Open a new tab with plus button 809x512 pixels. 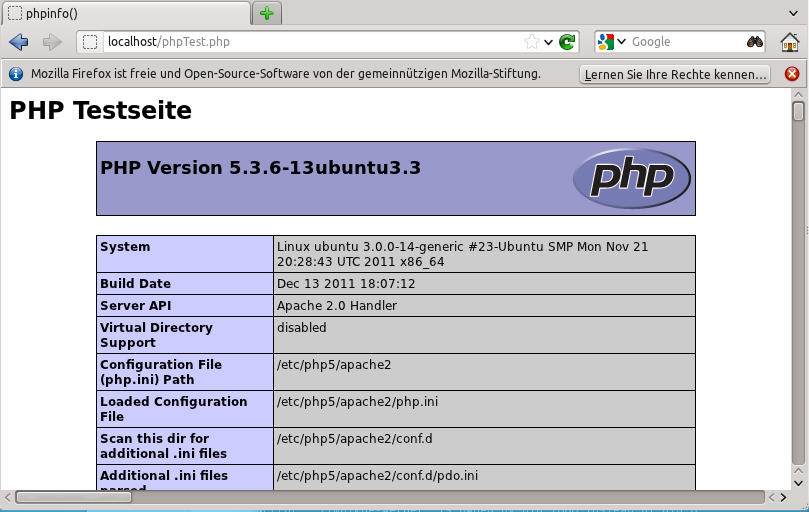[266, 13]
